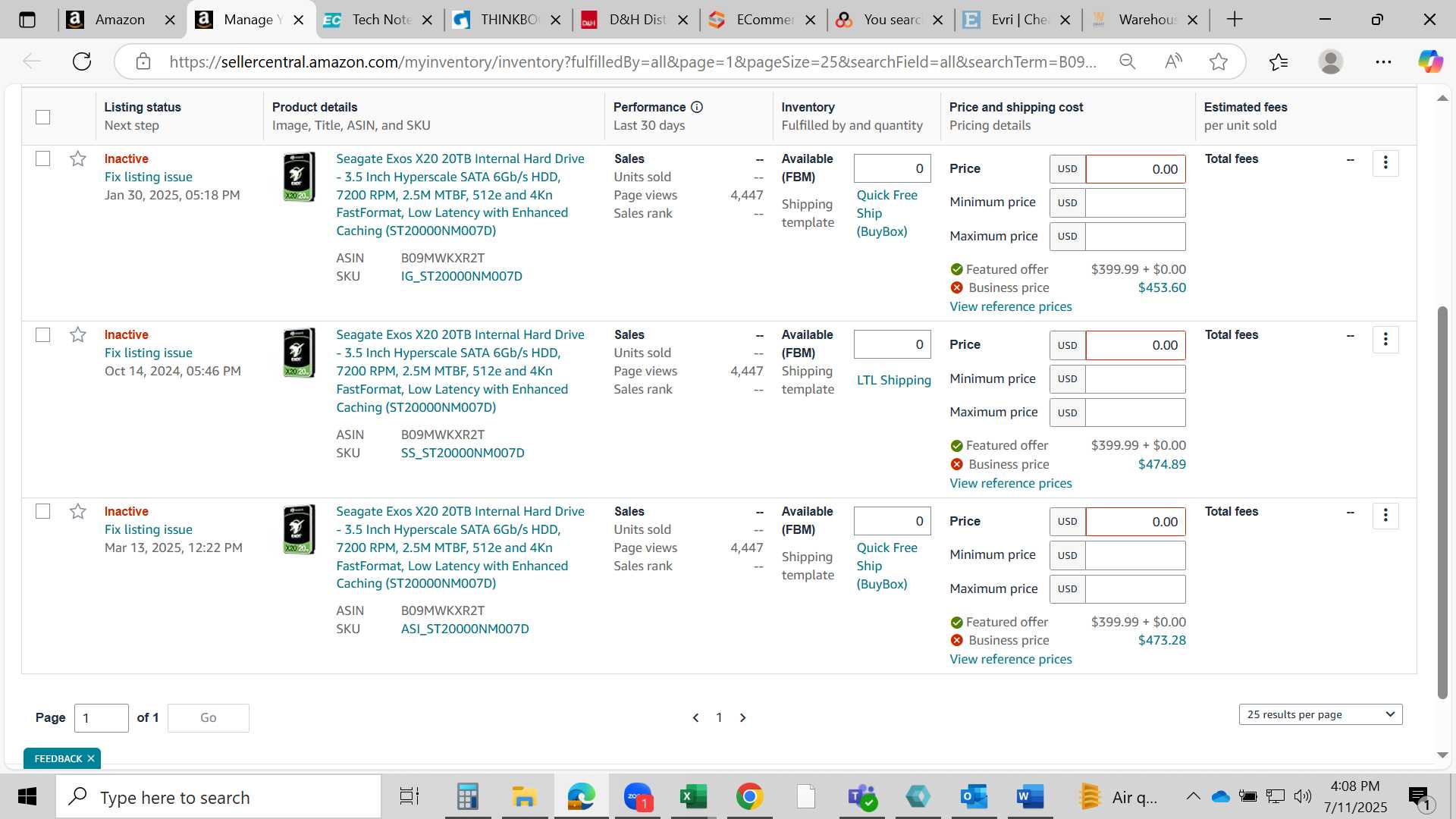Switch to the Amazon tab
Screen dimensions: 1456x819
coord(118,20)
